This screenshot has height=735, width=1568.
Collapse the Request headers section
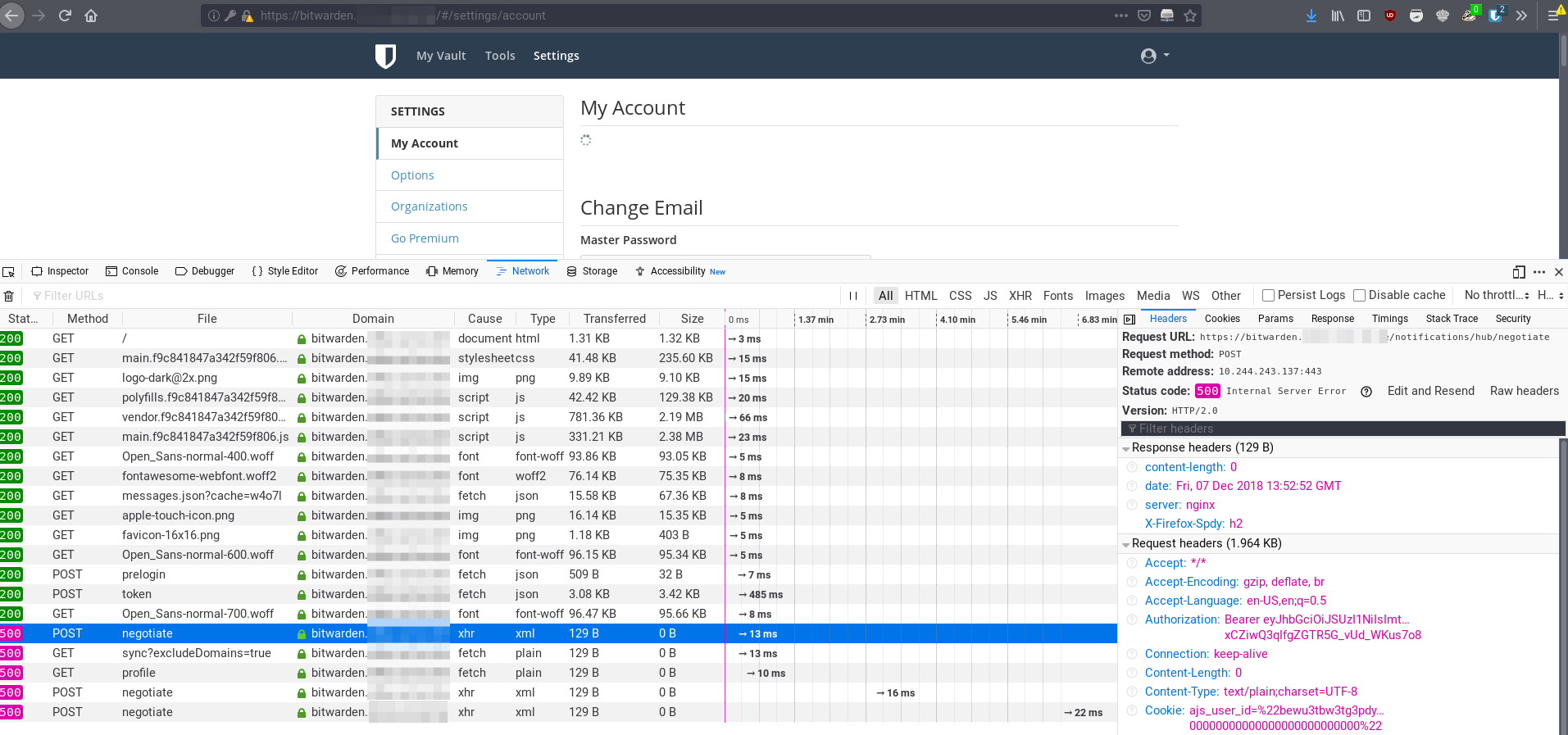1126,544
